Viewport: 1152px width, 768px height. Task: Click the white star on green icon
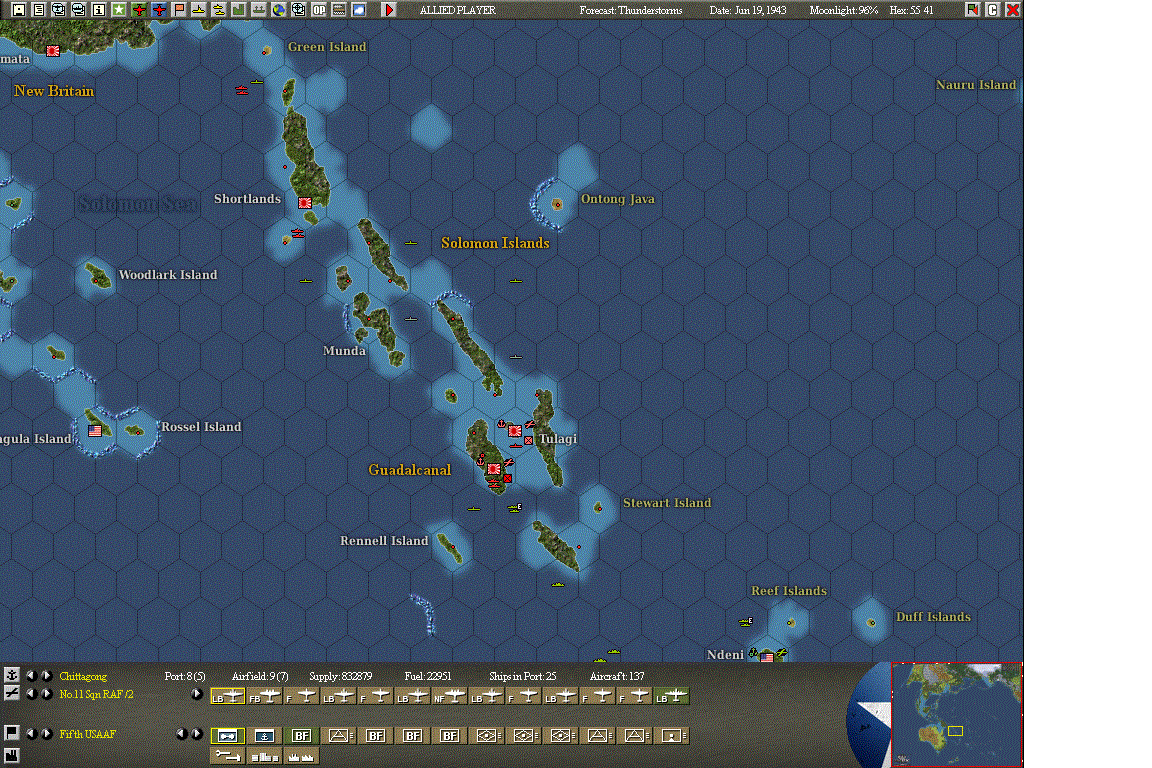[x=118, y=10]
